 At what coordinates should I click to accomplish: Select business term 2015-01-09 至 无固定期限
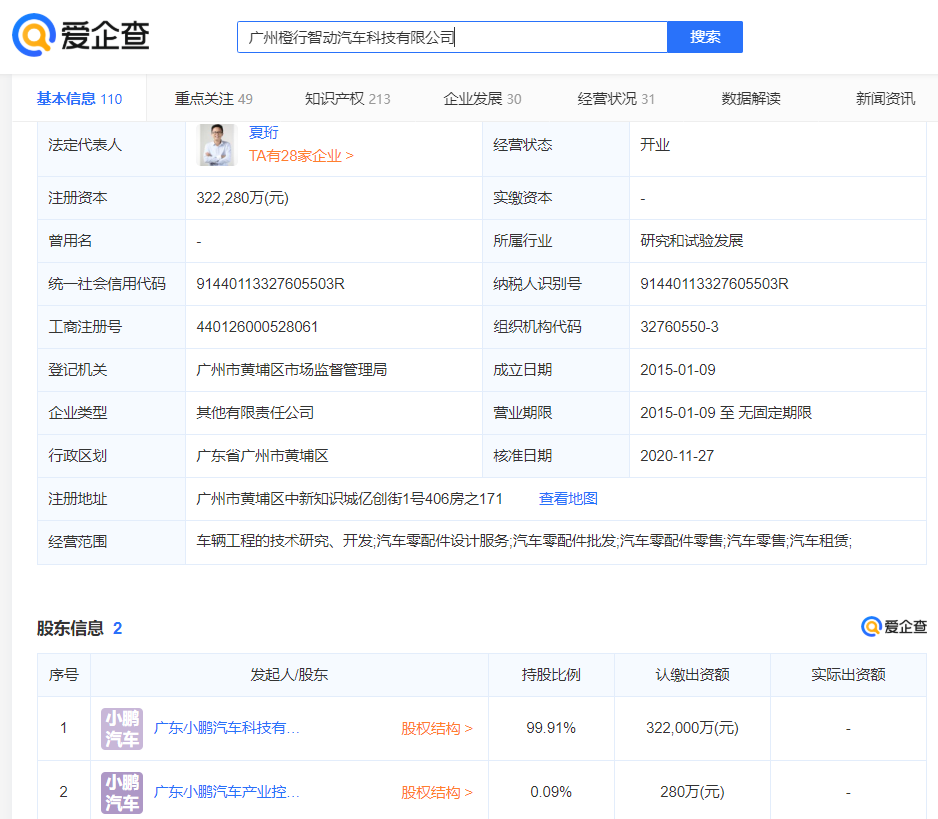[x=726, y=413]
